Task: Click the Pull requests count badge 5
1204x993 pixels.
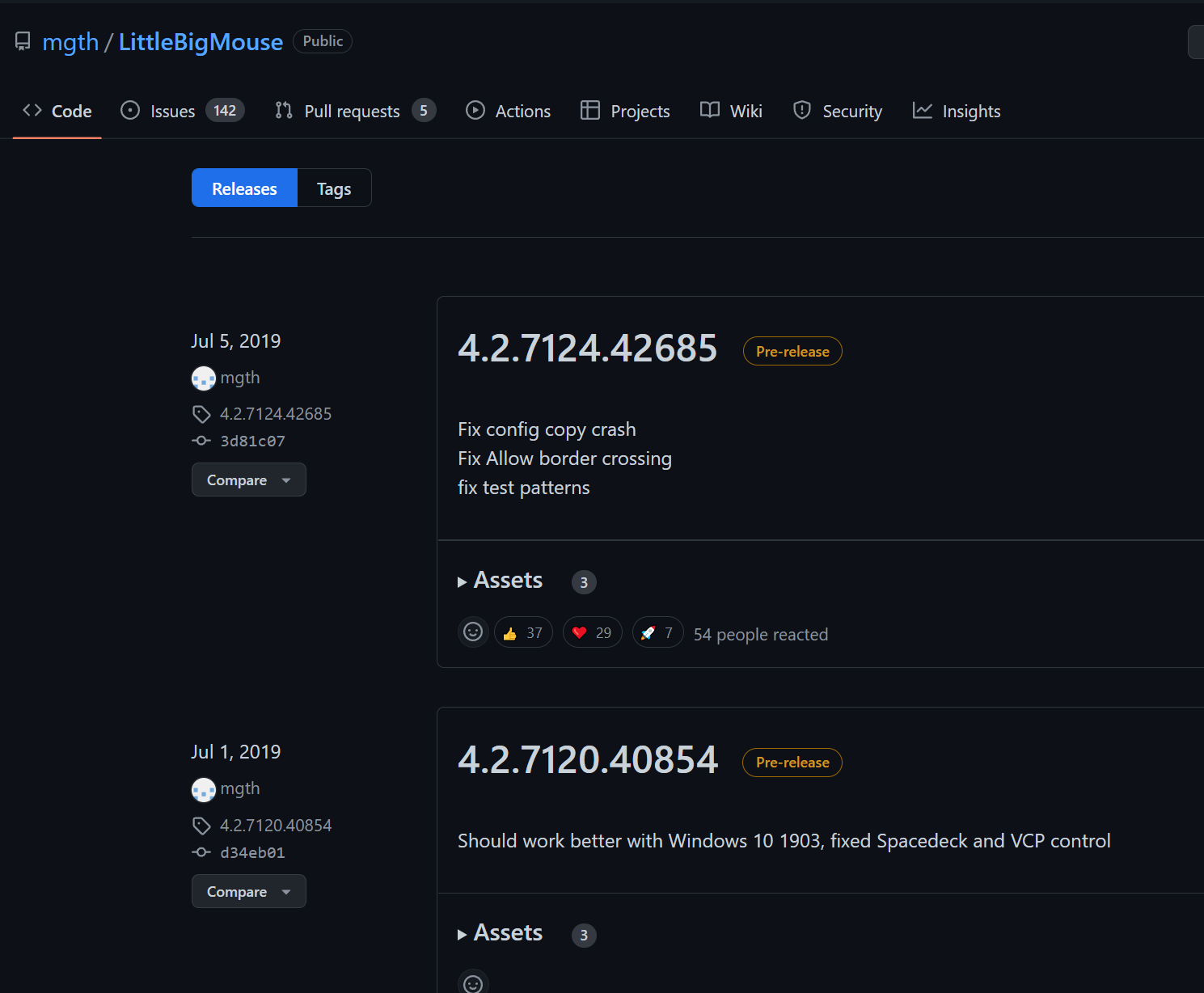Action: pos(424,110)
